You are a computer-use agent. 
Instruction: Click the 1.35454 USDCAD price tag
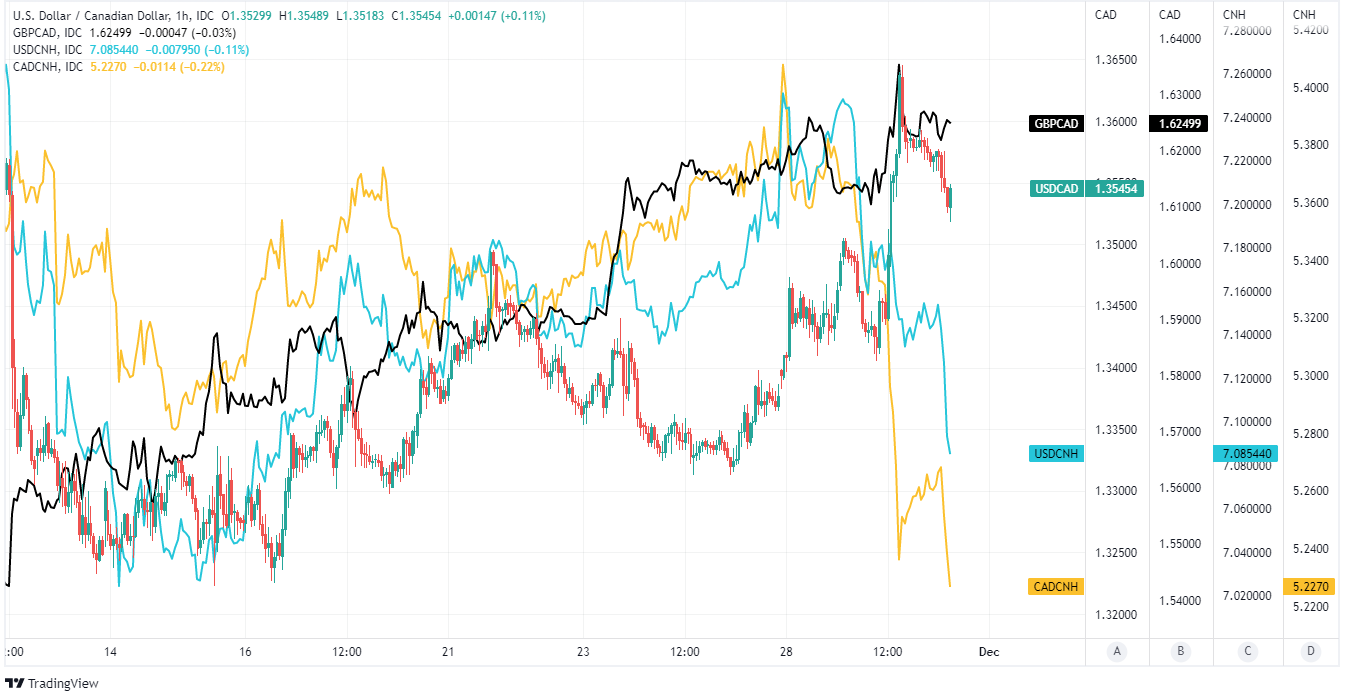click(1117, 188)
